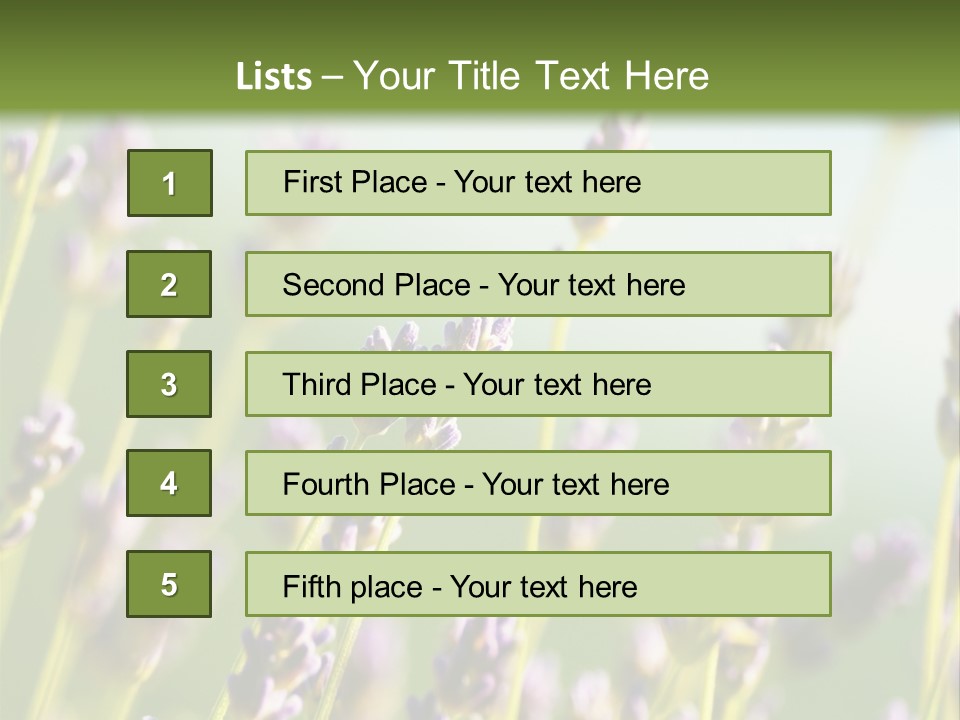Click the bold word Lists in title
This screenshot has width=960, height=720.
[274, 77]
